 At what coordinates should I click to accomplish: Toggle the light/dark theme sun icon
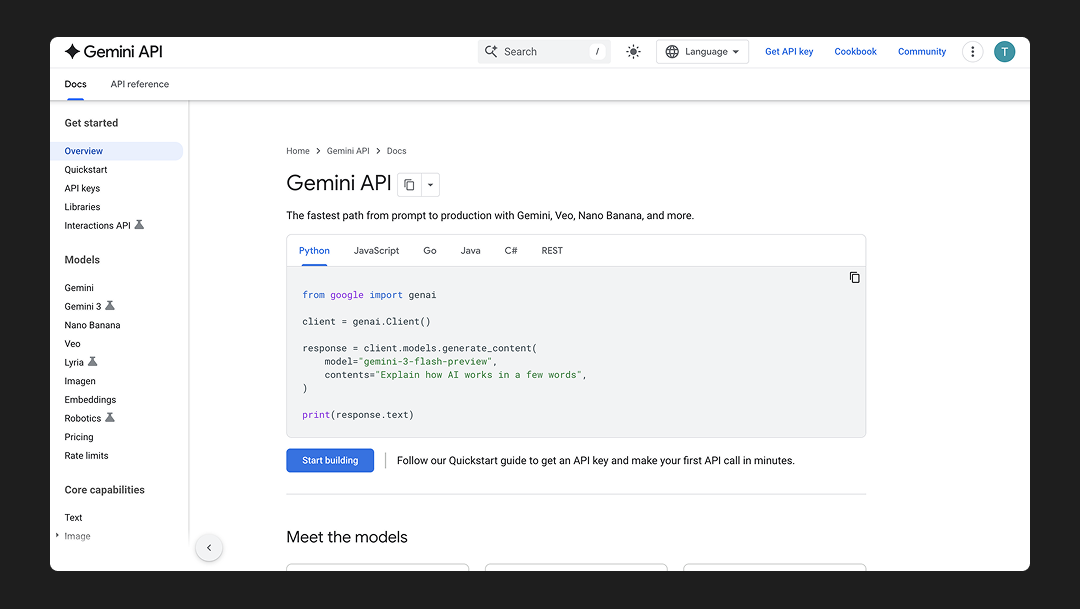633,52
